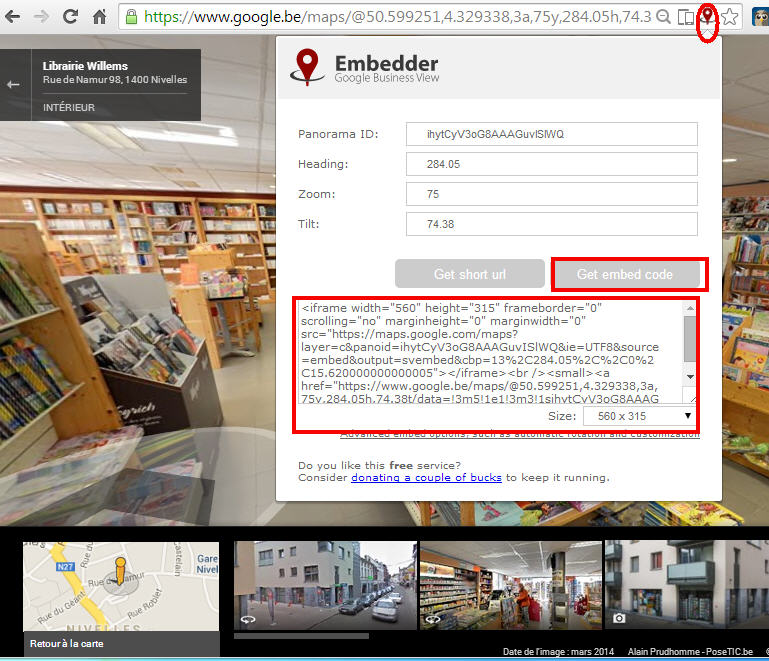
Task: Click INTÉRIEUR label in place card
Action: coord(69,107)
